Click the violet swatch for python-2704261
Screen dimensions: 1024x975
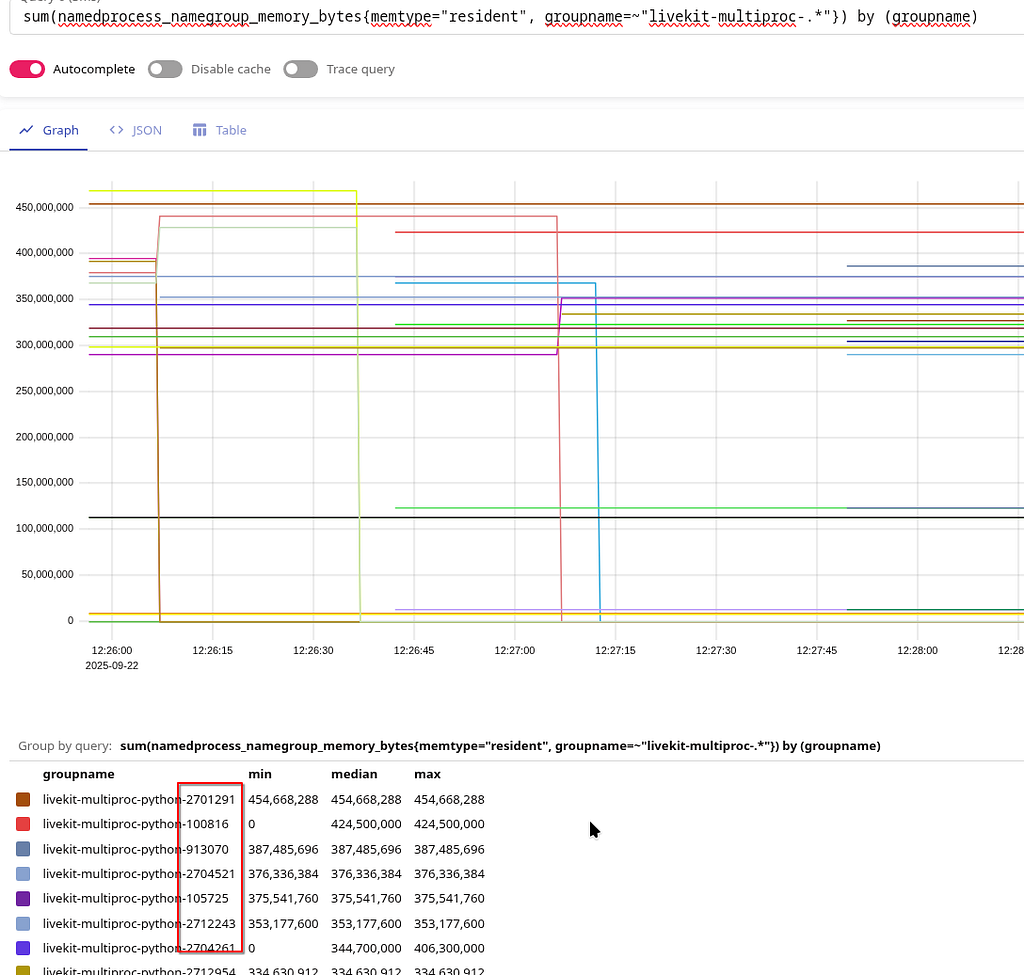23,948
